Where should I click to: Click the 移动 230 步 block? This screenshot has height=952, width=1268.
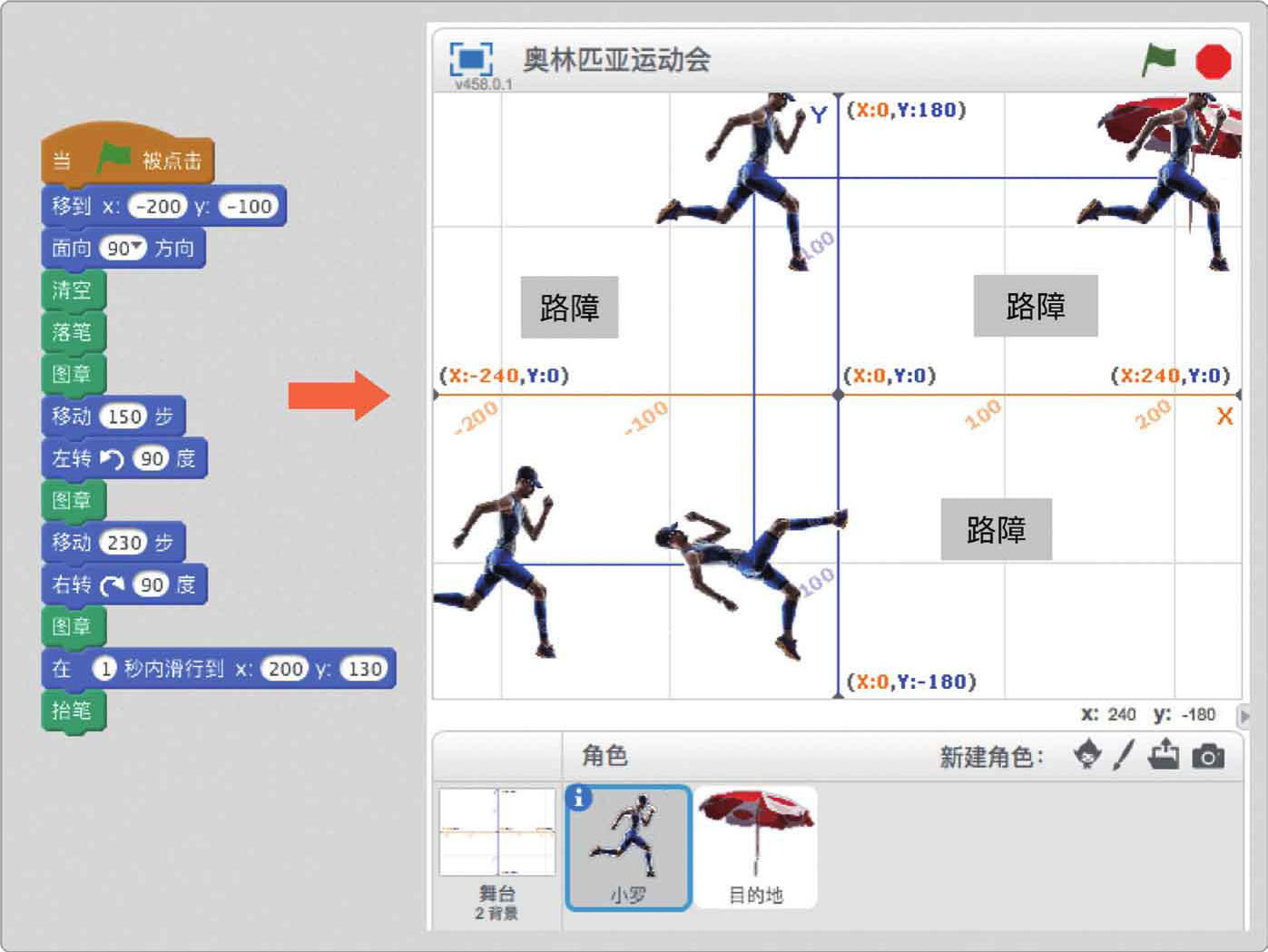tap(113, 543)
